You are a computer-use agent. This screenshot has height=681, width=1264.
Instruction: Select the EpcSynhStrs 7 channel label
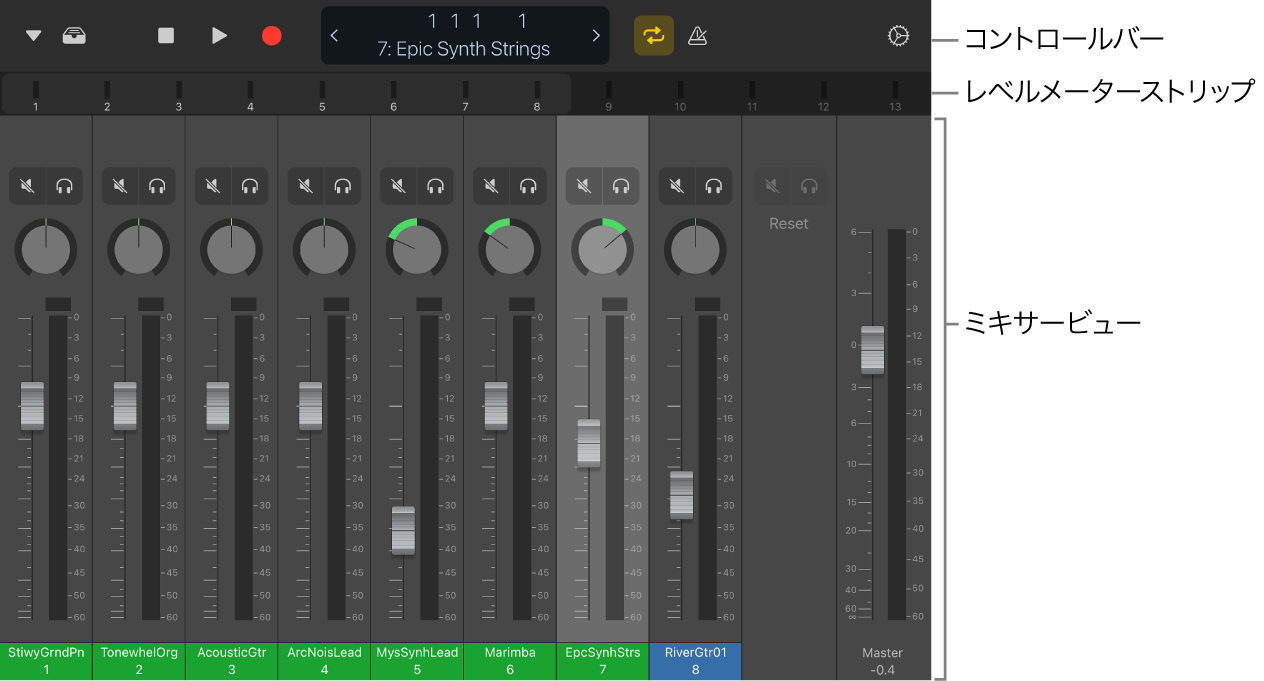click(x=603, y=661)
